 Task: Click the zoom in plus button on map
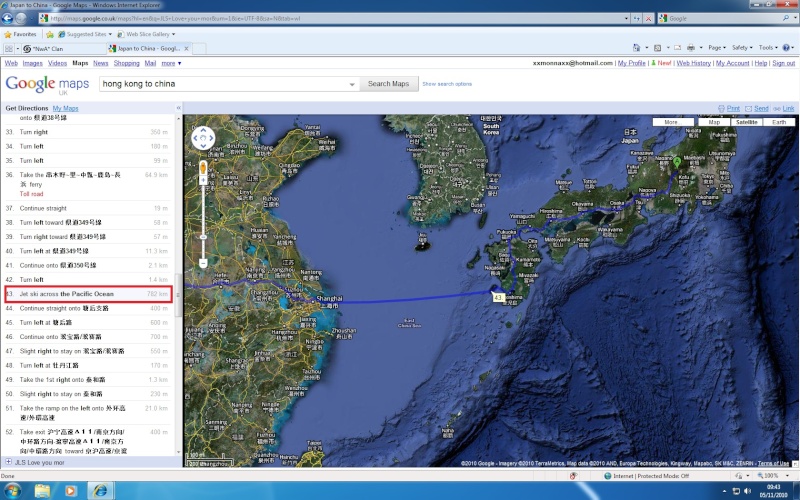click(203, 180)
